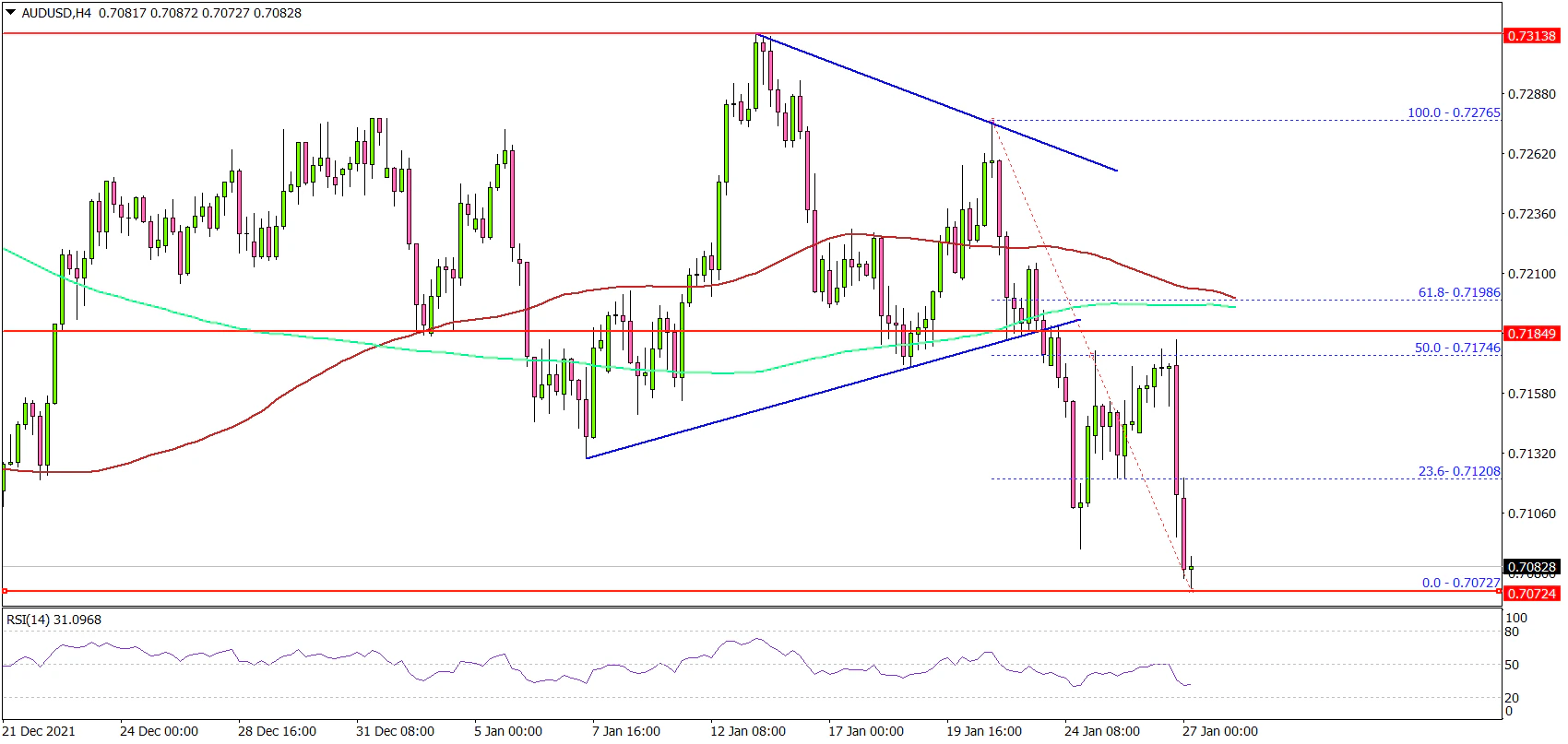Viewport: 1568px width, 744px height.
Task: Click the triangle arrow beside AUDUSD,H4
Action: click(10, 14)
